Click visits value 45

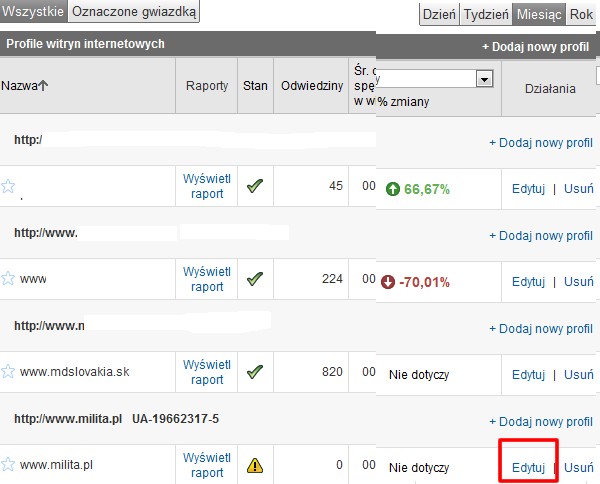point(336,186)
